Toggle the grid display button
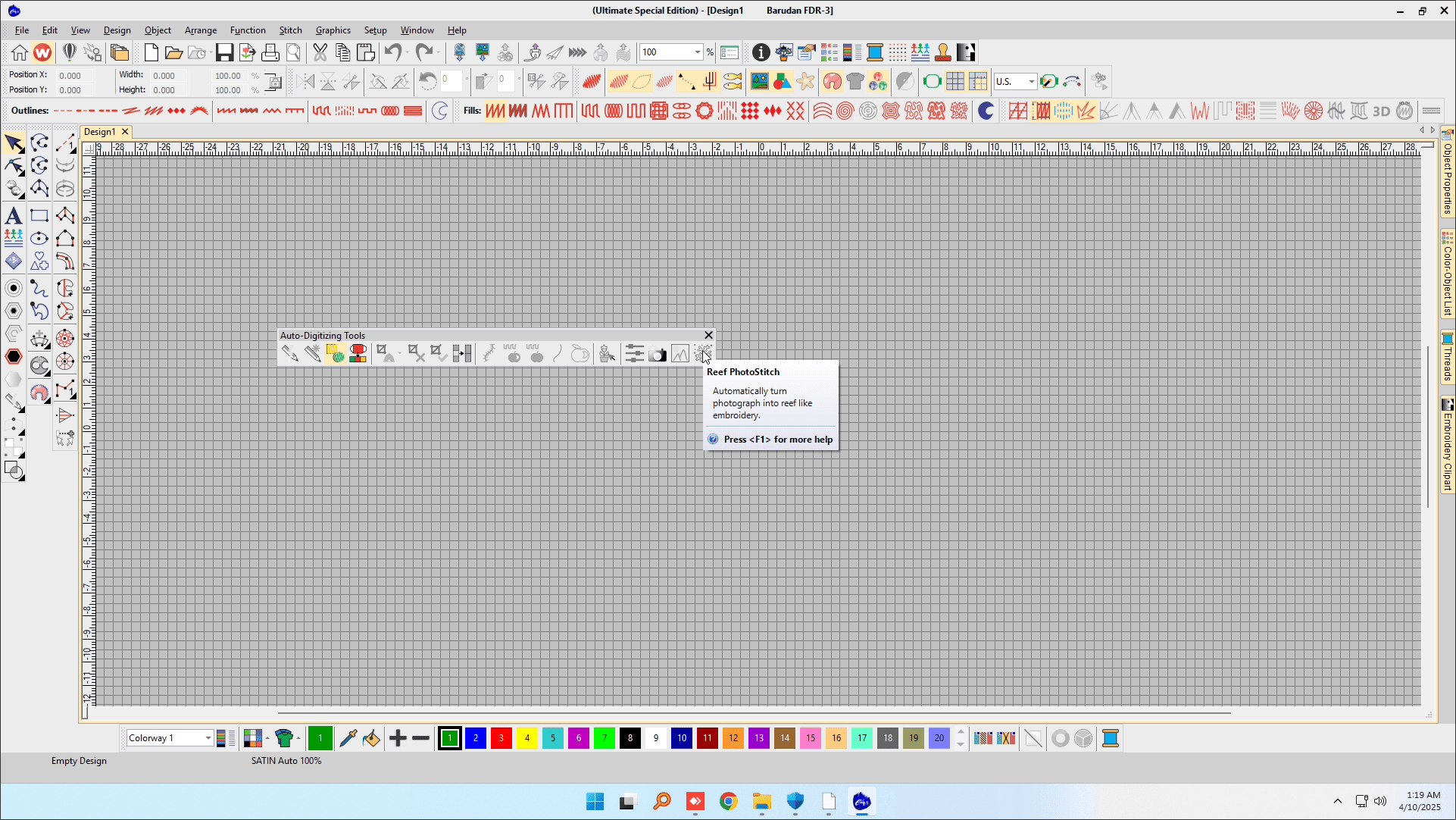 tap(955, 81)
